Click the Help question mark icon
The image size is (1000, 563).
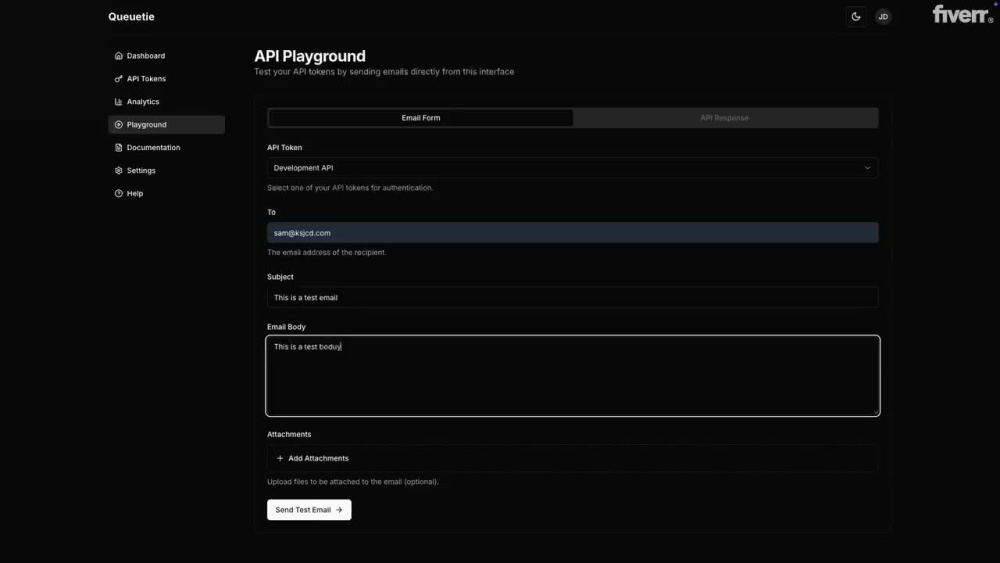click(119, 194)
